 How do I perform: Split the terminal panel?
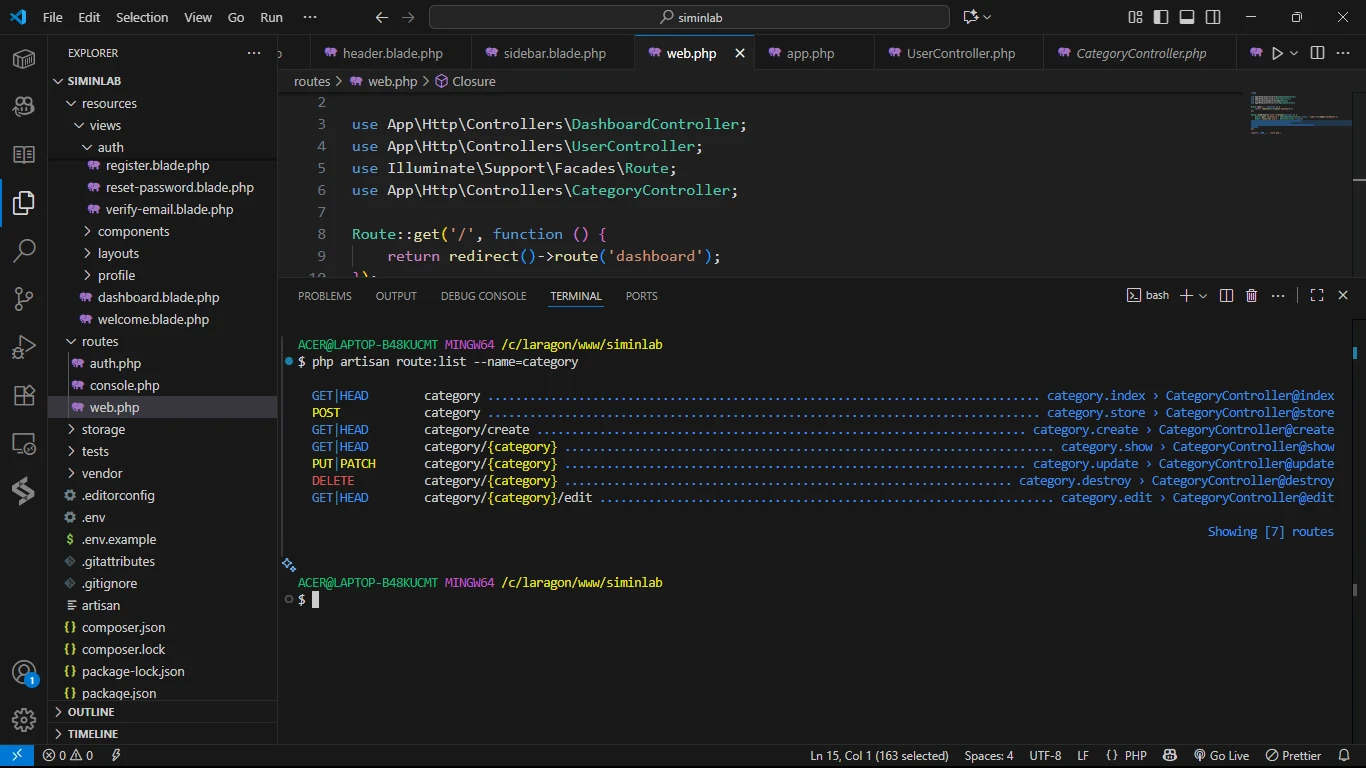click(x=1226, y=296)
